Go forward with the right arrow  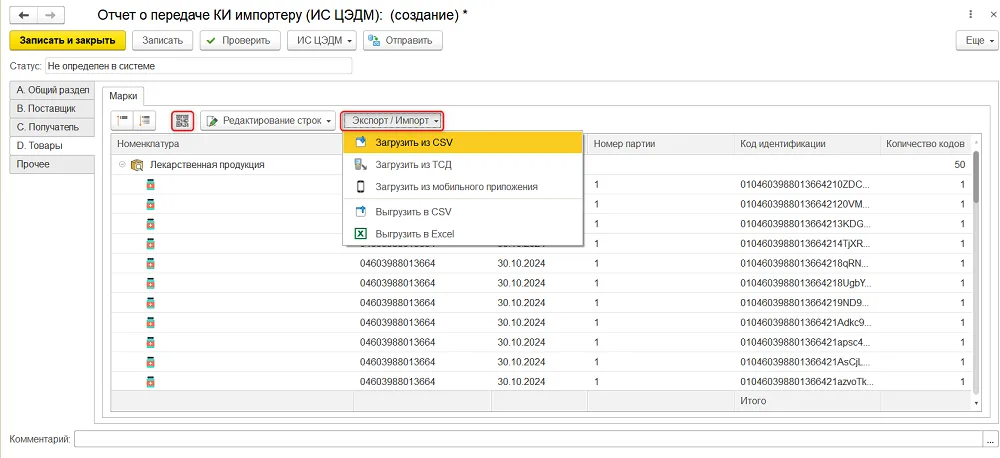pos(52,15)
